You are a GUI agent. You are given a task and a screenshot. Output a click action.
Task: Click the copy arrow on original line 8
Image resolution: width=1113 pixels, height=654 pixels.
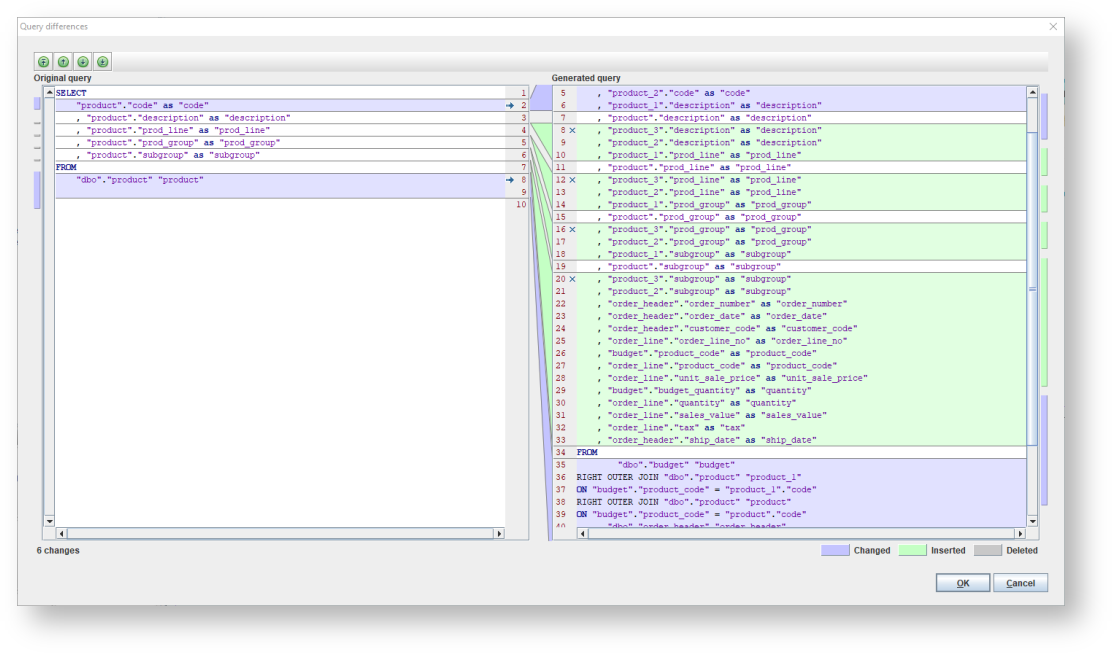pyautogui.click(x=510, y=180)
